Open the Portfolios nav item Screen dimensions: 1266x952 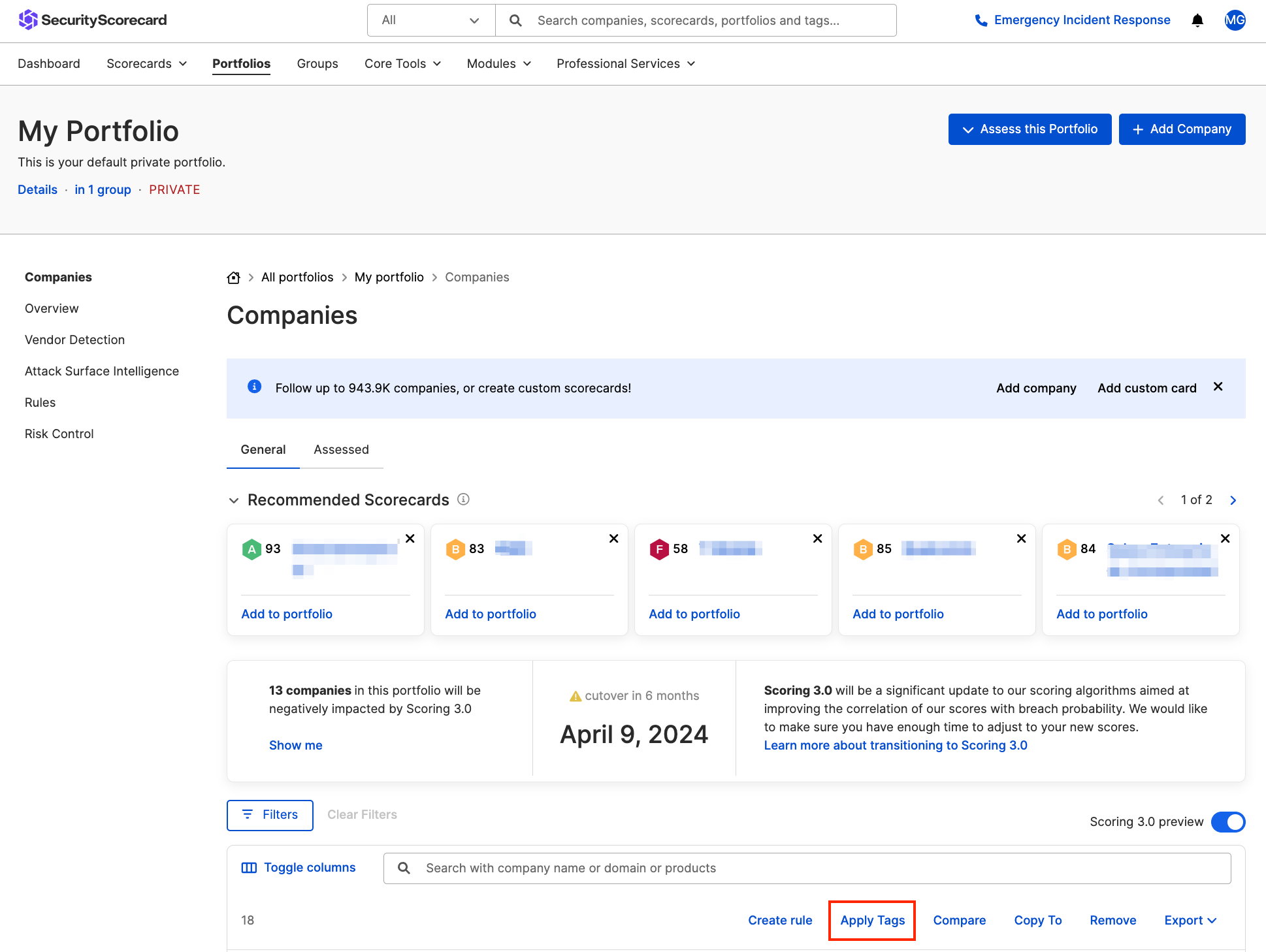click(242, 63)
